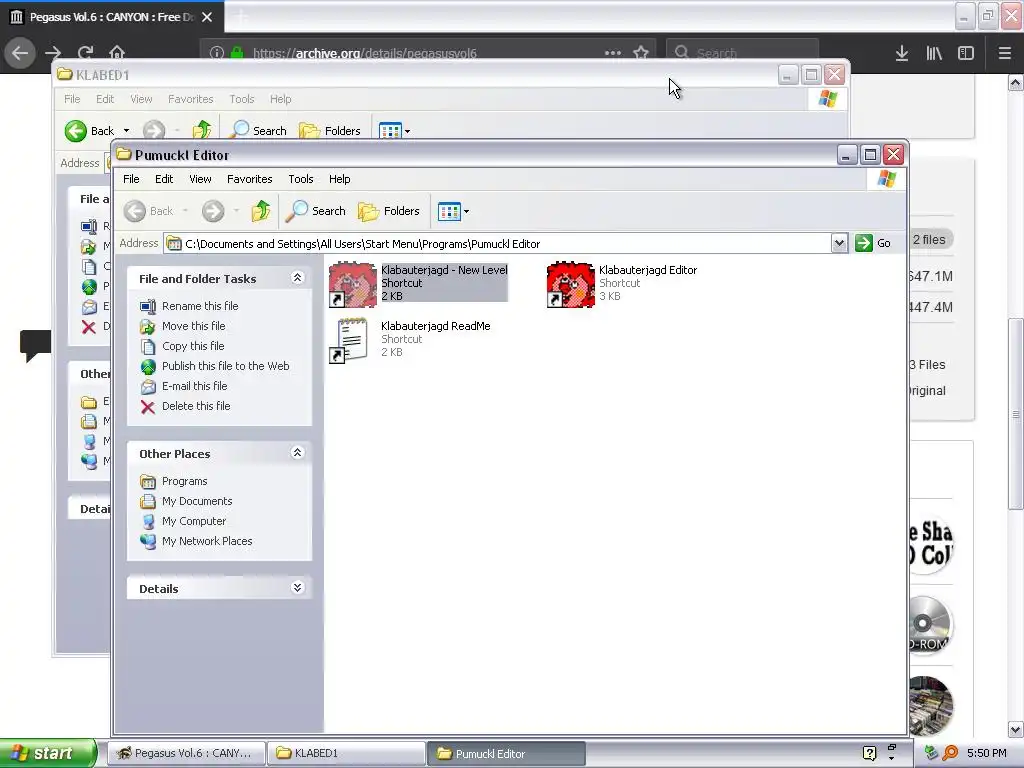Click Move this file
The image size is (1024, 768).
click(x=193, y=326)
